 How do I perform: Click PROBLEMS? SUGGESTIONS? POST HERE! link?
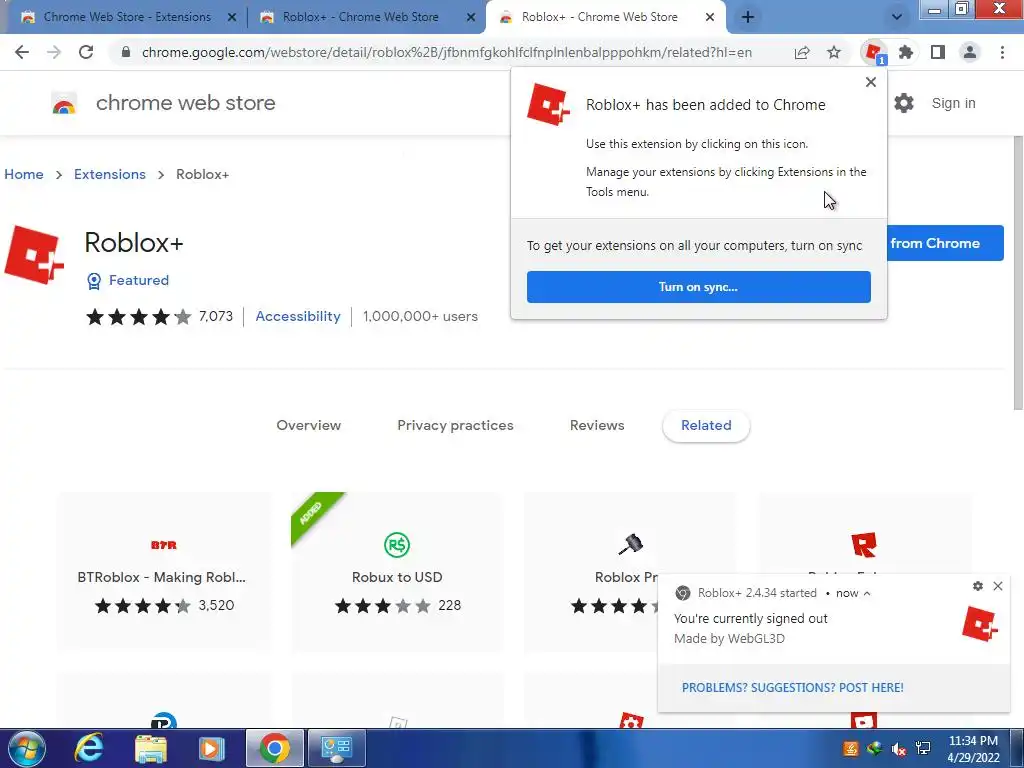[793, 688]
